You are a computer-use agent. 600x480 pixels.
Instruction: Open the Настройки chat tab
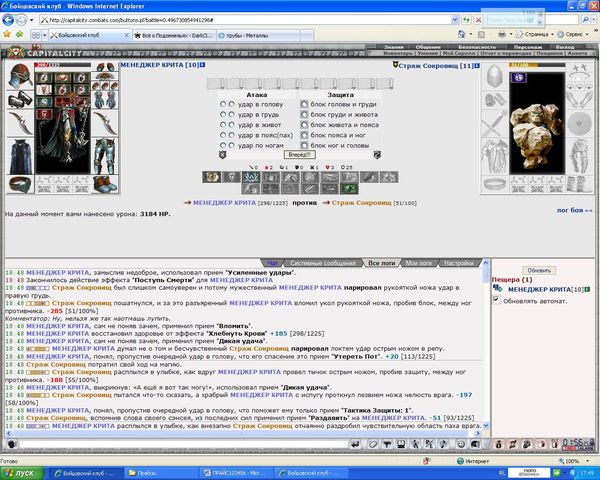(458, 263)
